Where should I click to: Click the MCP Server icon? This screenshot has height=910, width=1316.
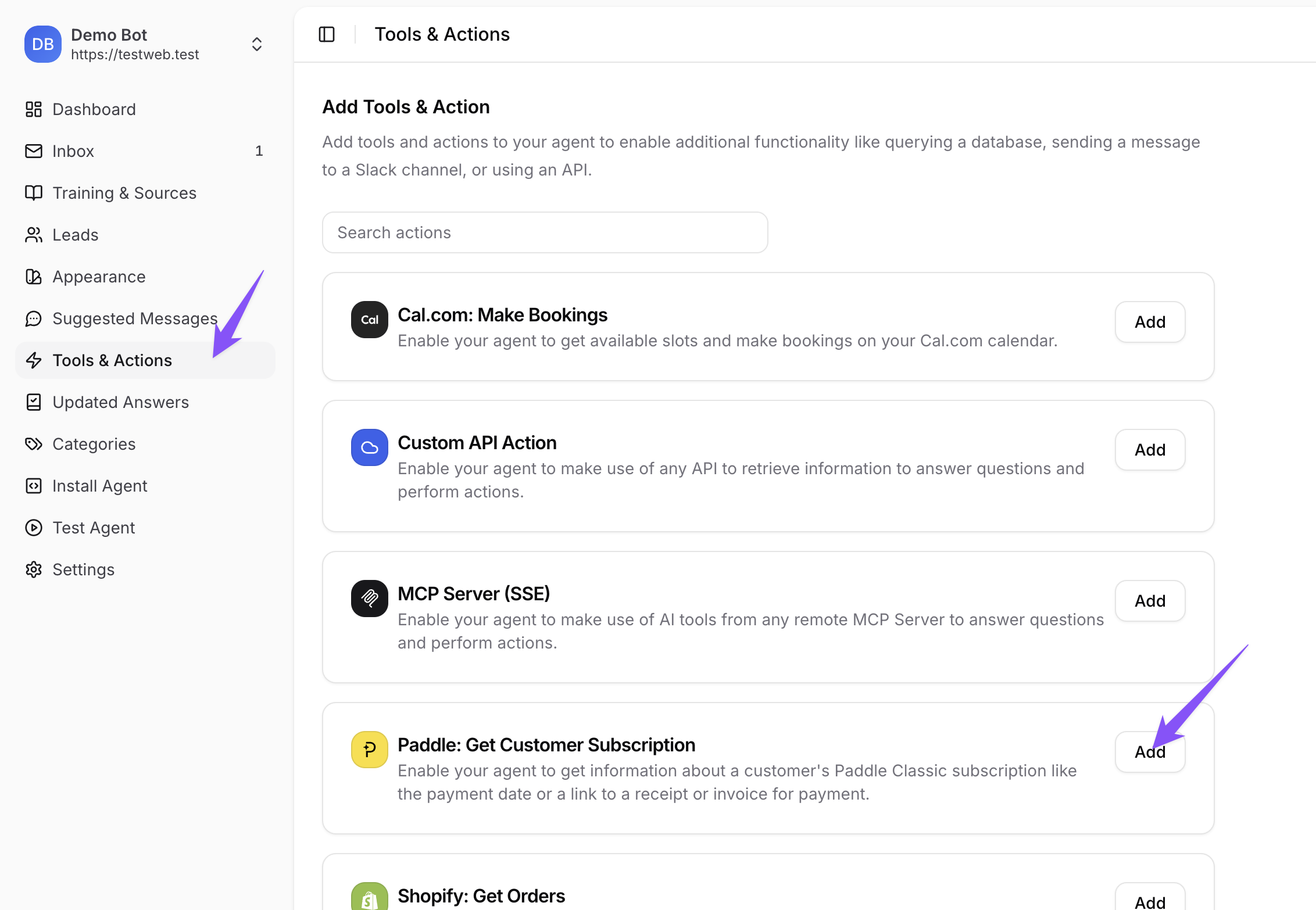click(x=369, y=599)
